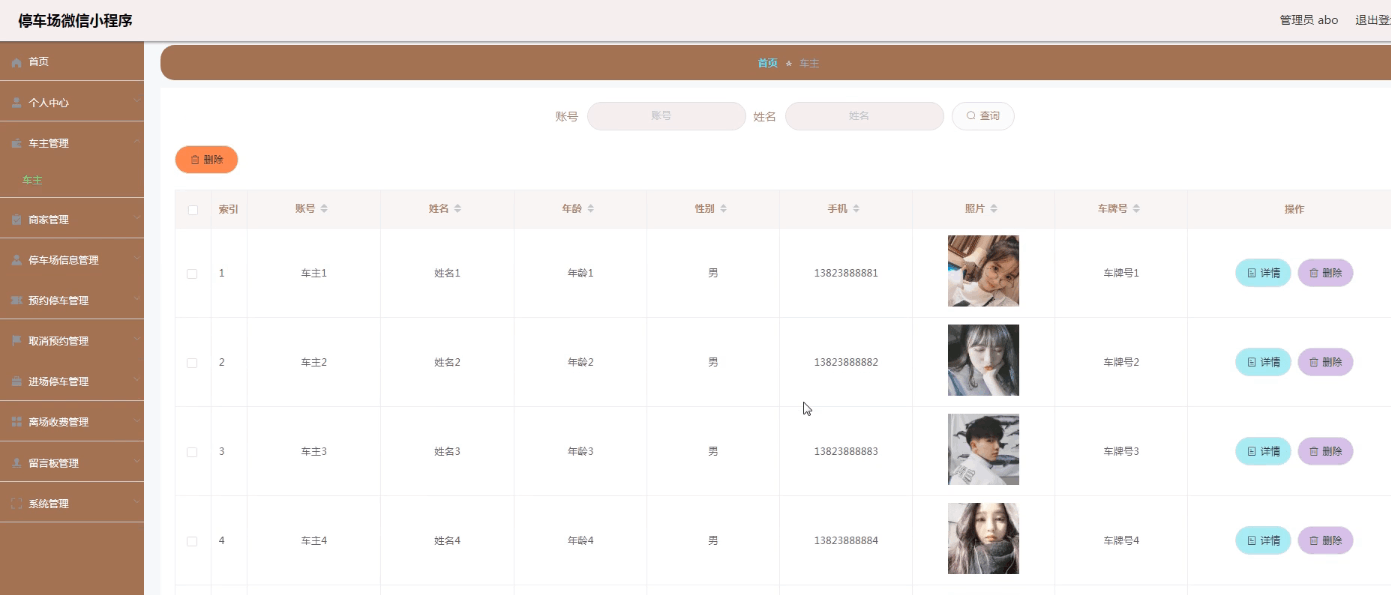Open 详情 for row 车主4
Viewport: 1391px width, 595px height.
pos(1263,540)
